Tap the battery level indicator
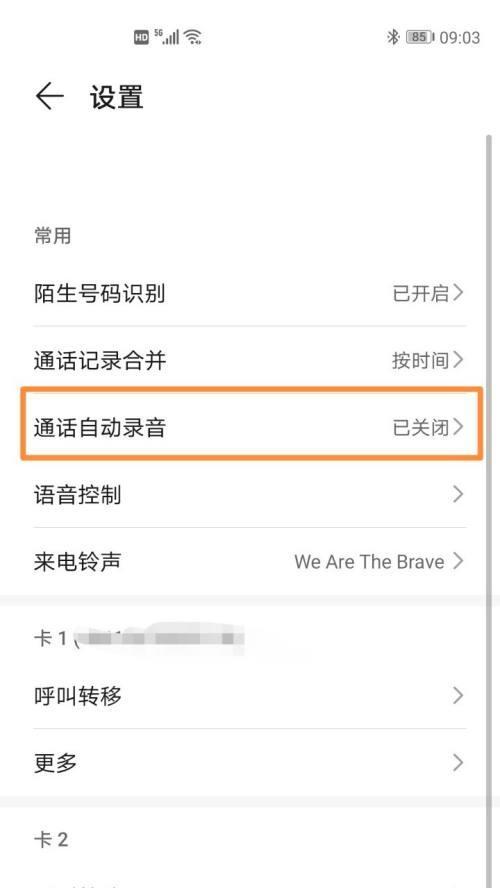 coord(420,37)
